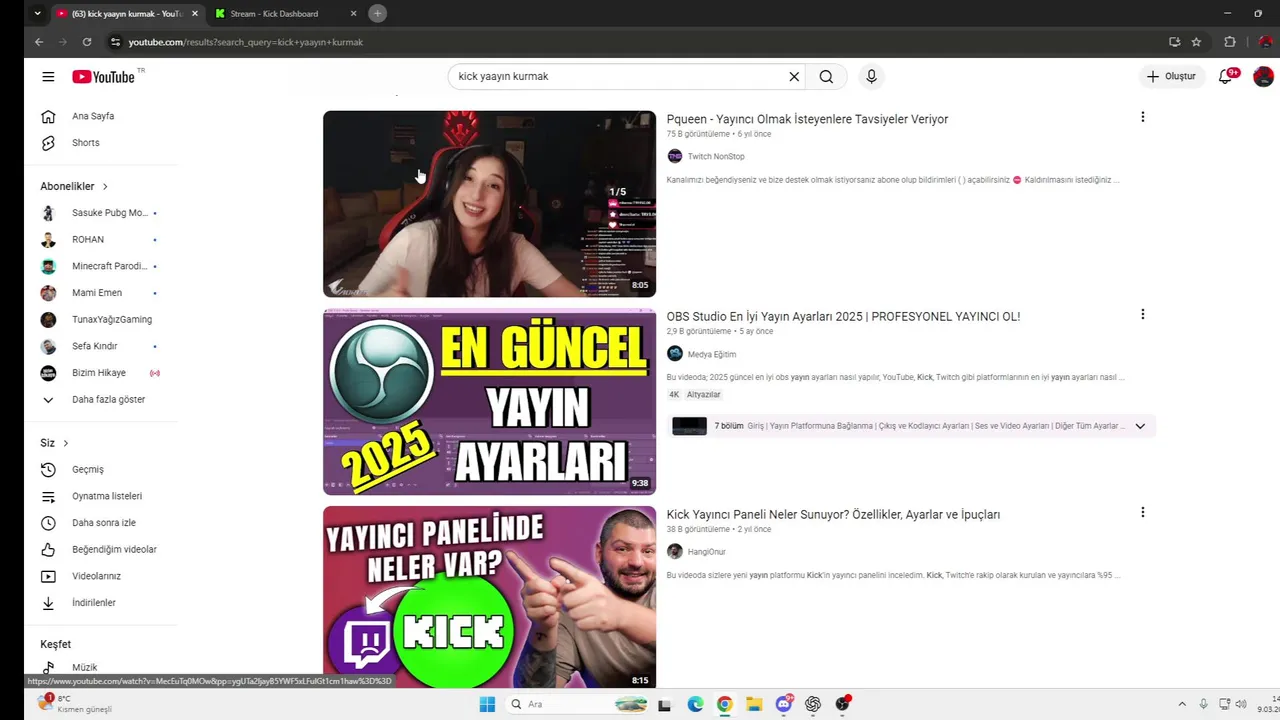Screen dimensions: 1280x720
Task: Expand the 7 bölüm chapters dropdown
Action: coord(1139,426)
